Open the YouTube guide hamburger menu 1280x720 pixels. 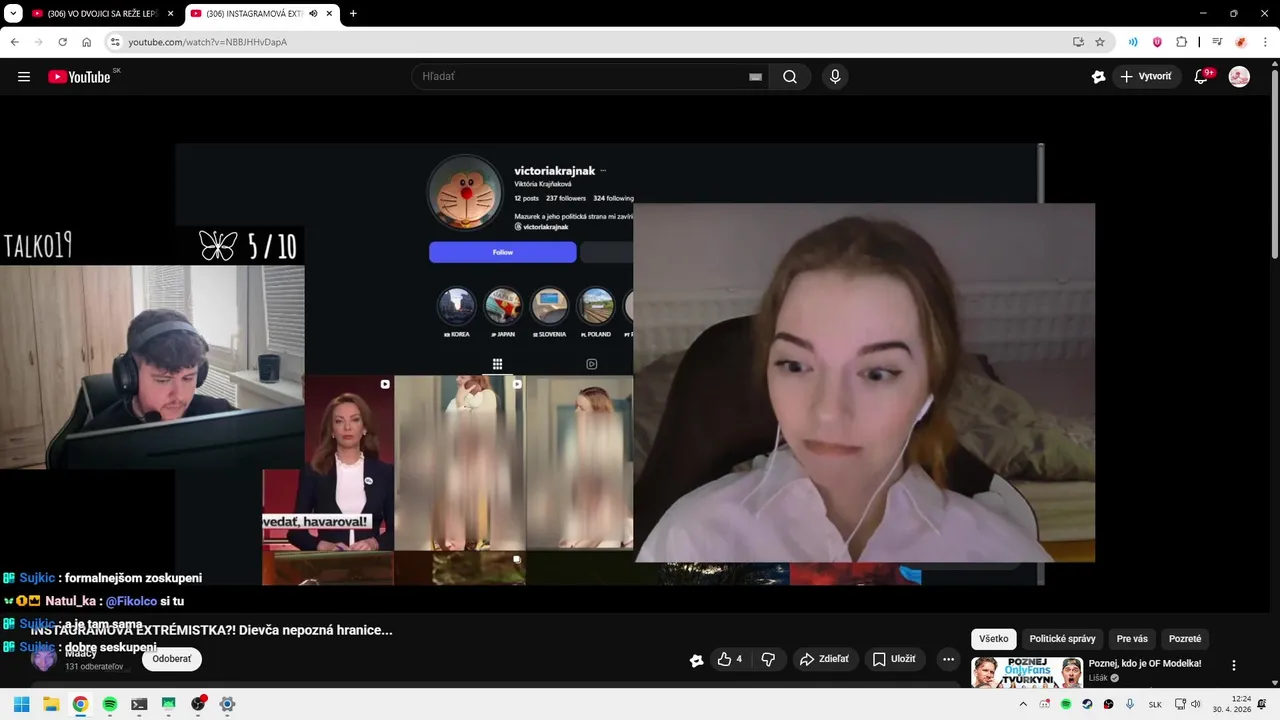tap(24, 77)
